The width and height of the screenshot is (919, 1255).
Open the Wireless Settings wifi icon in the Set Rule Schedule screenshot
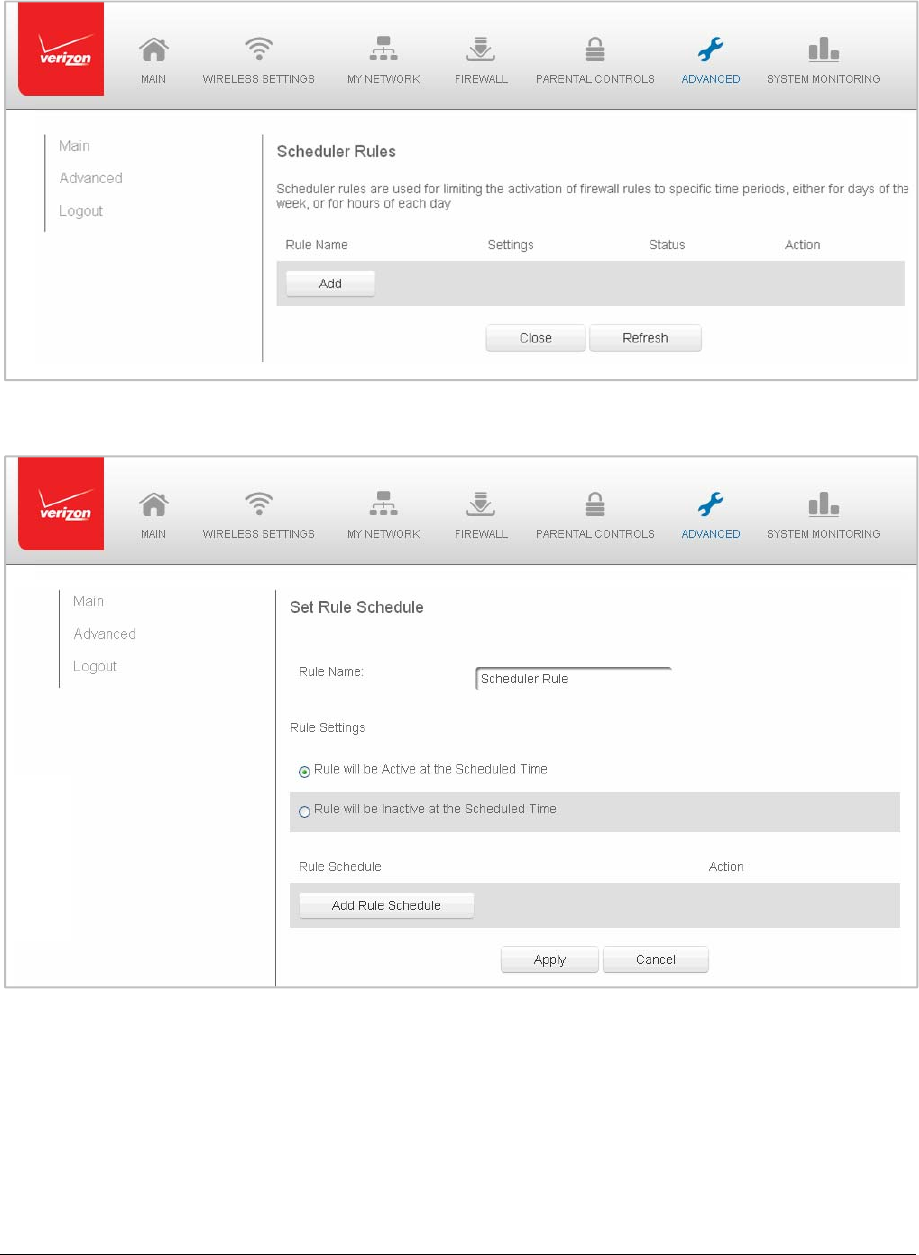(259, 505)
